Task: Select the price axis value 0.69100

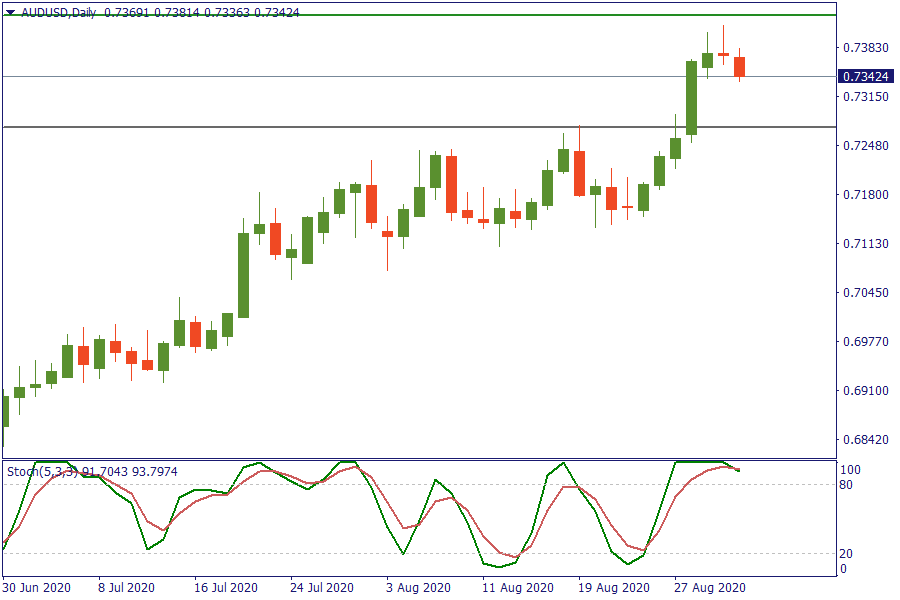Action: 866,390
